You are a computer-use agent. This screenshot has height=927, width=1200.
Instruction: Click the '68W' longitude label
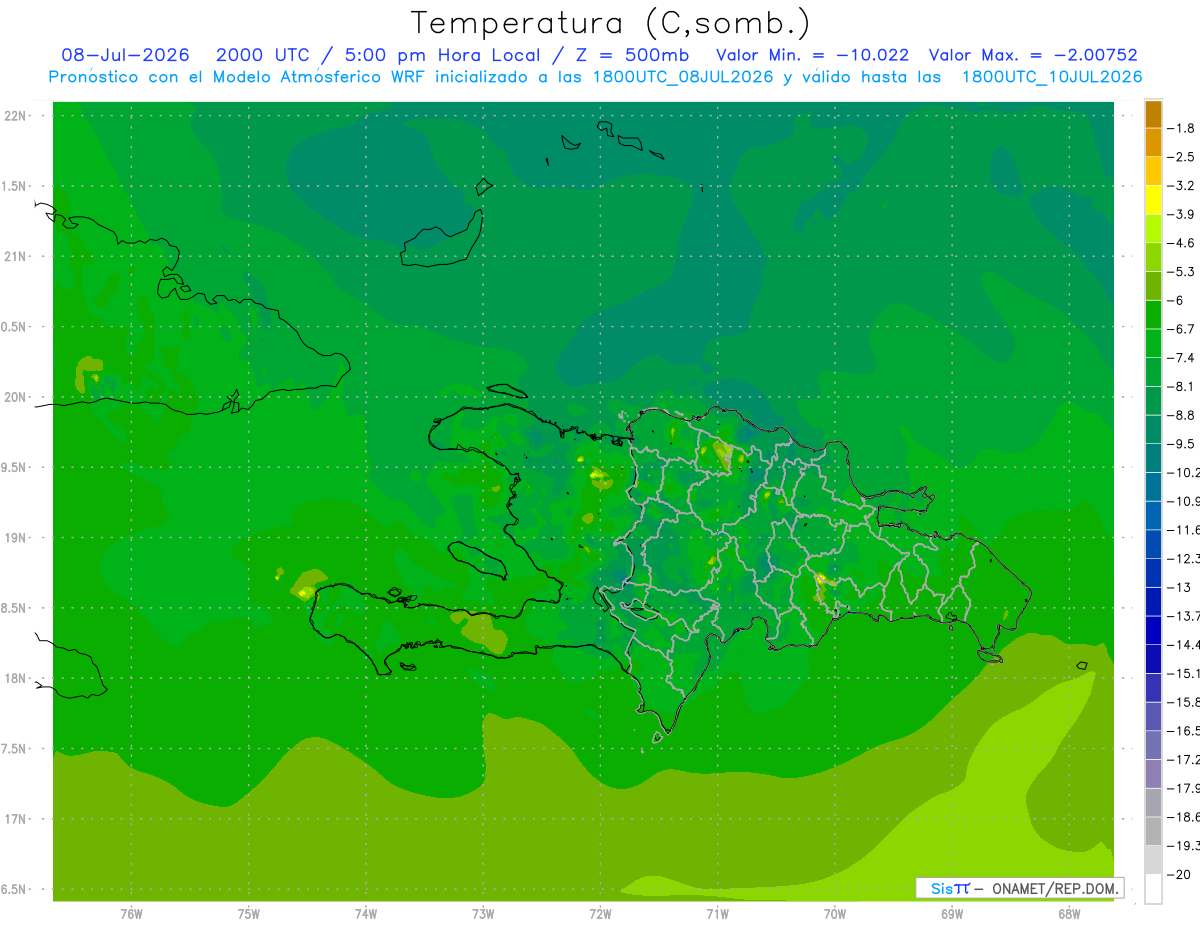pos(1069,914)
